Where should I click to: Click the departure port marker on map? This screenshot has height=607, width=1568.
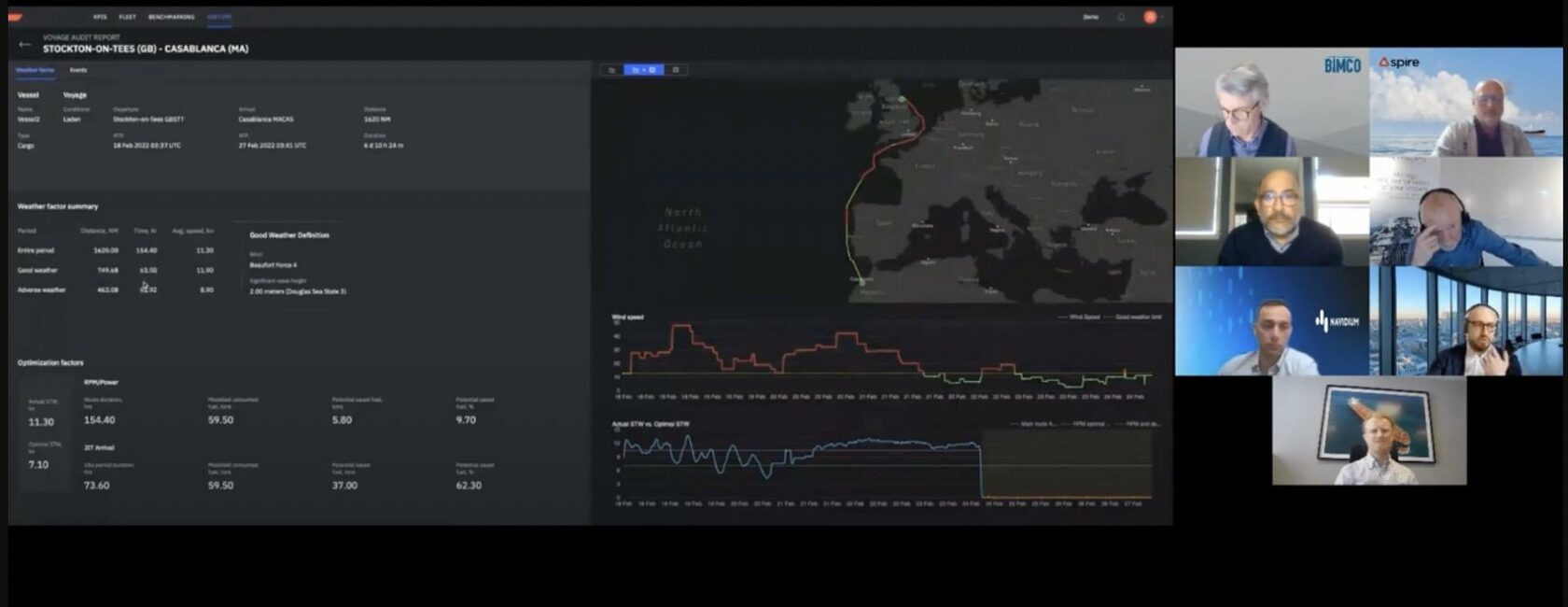pyautogui.click(x=902, y=98)
